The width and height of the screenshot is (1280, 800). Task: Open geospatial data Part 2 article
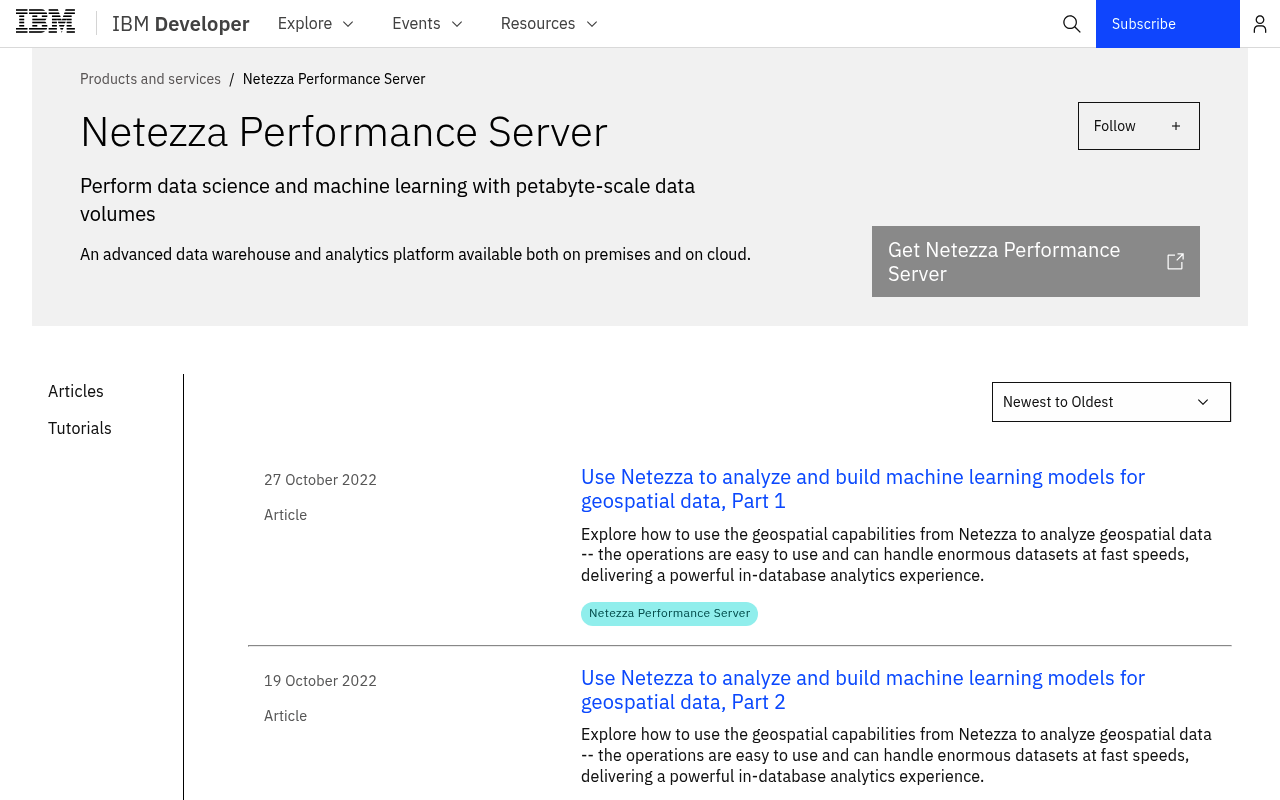(x=863, y=690)
